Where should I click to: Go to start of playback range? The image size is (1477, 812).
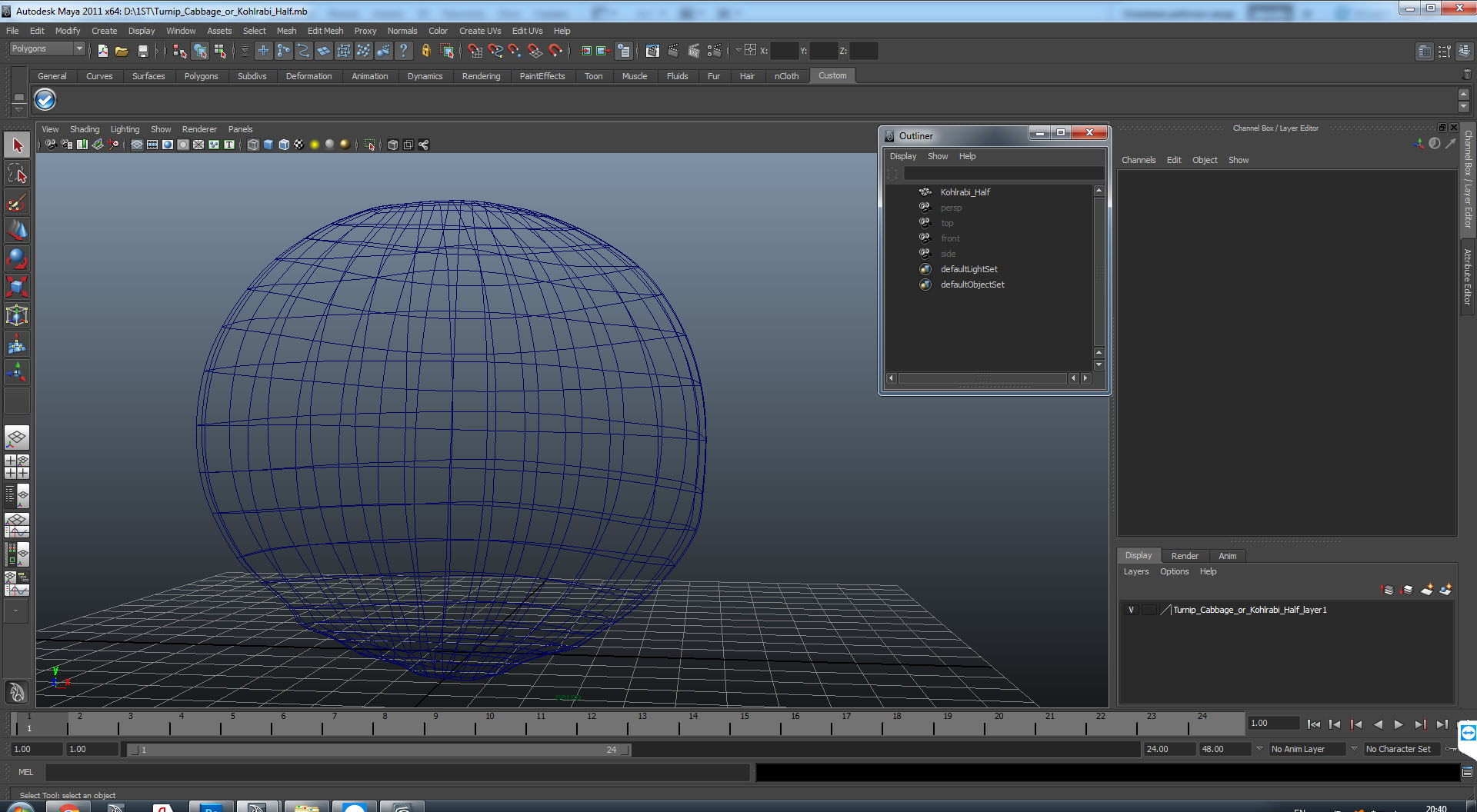coord(1313,724)
